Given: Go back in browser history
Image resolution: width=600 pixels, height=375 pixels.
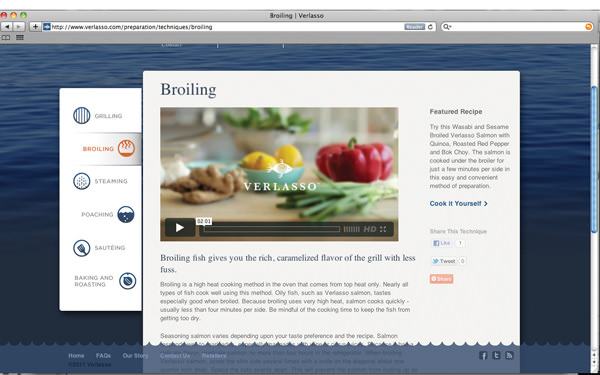Looking at the screenshot, I should point(7,27).
